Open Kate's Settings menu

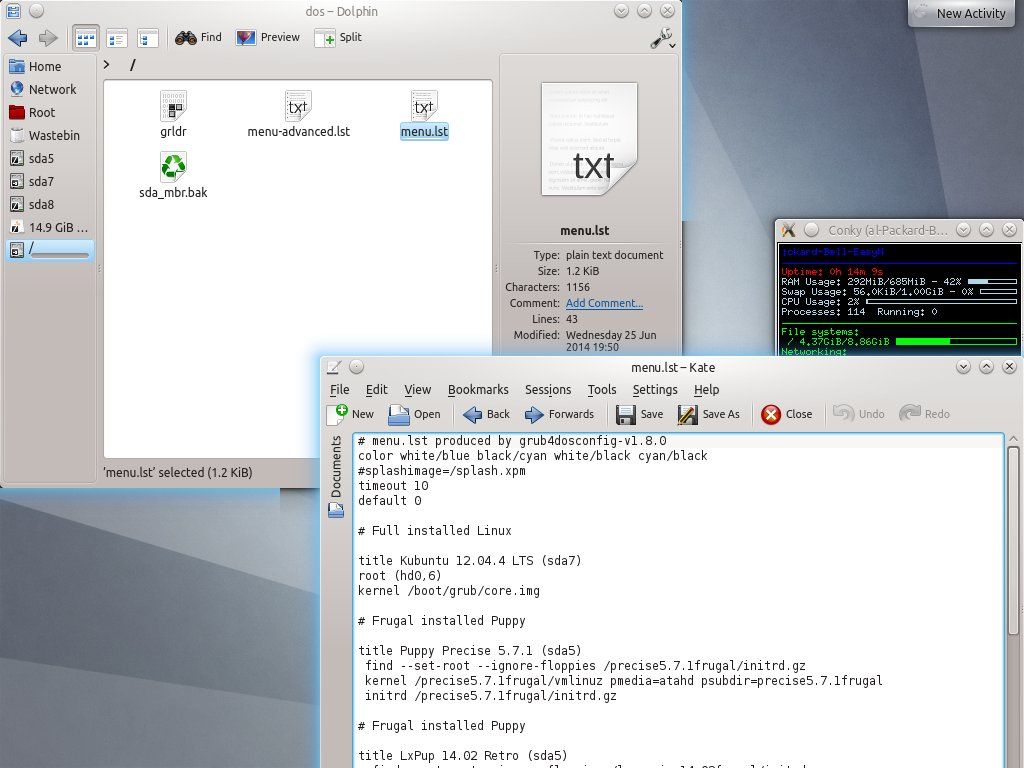pyautogui.click(x=655, y=390)
